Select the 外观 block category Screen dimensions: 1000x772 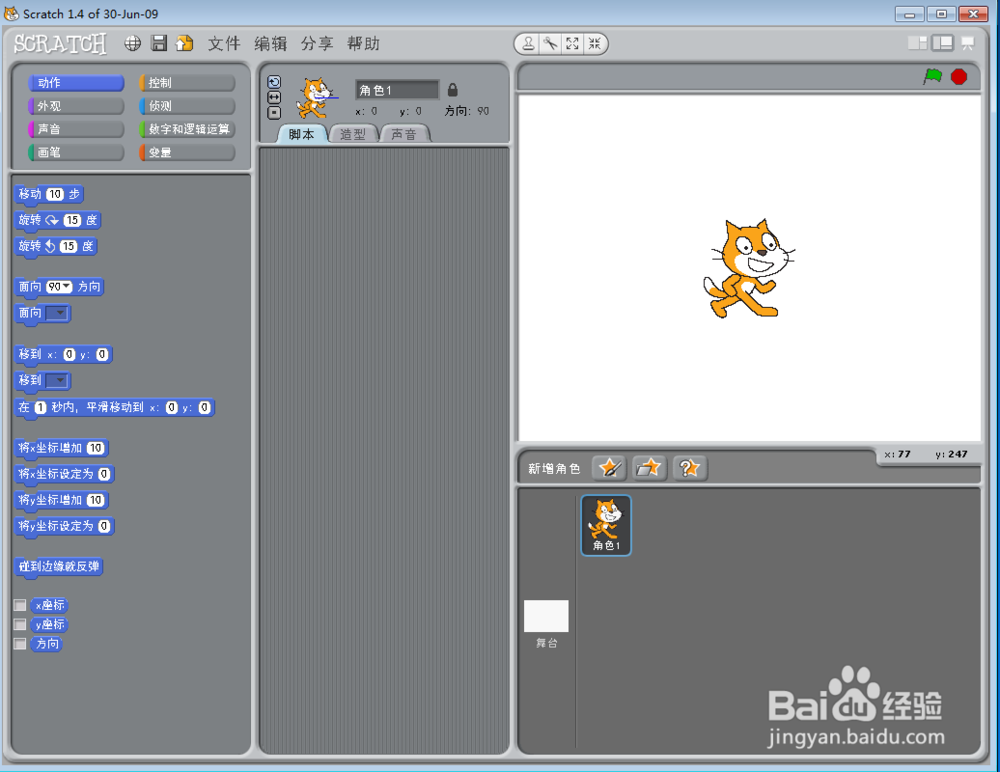point(76,106)
